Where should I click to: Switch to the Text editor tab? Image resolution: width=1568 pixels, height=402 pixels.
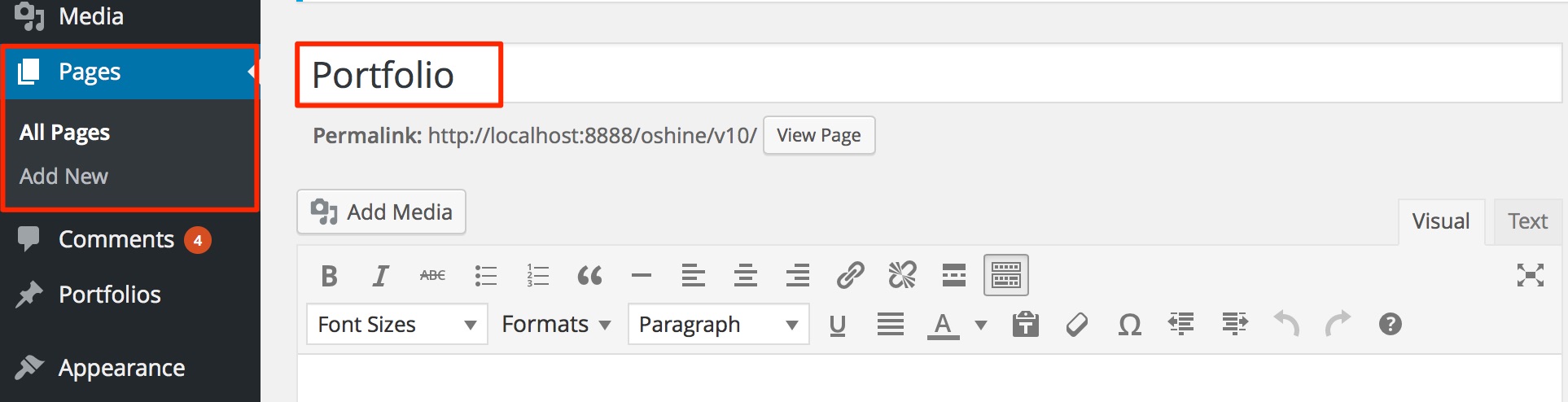[x=1527, y=221]
